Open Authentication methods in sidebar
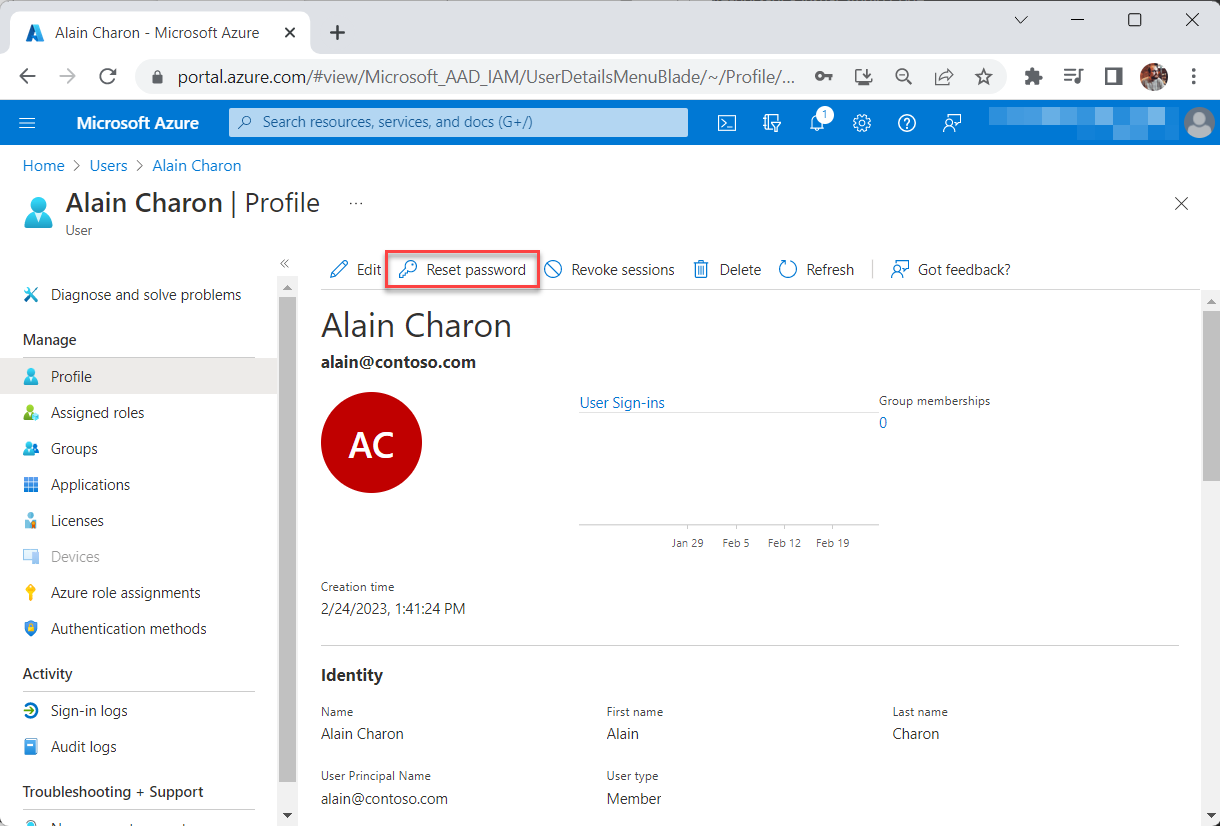The image size is (1220, 826). point(128,629)
